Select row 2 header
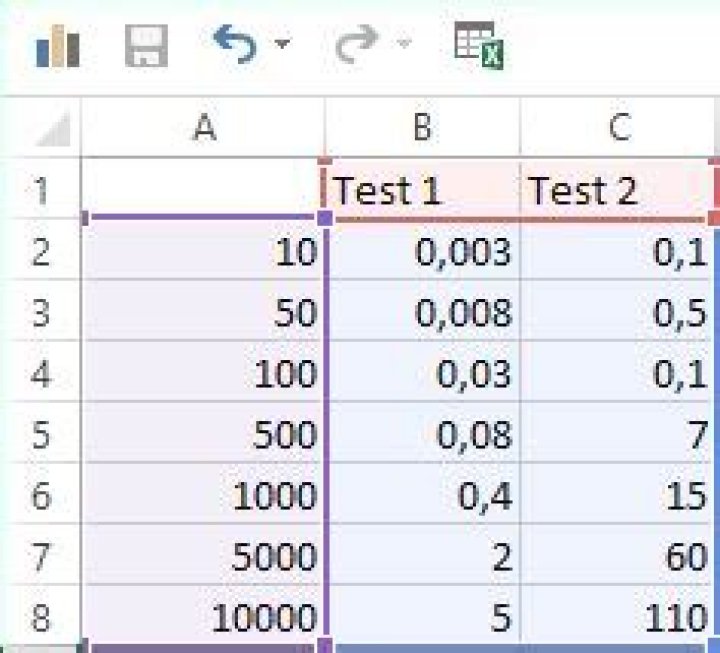Screen dimensions: 720x653 (x=40, y=251)
